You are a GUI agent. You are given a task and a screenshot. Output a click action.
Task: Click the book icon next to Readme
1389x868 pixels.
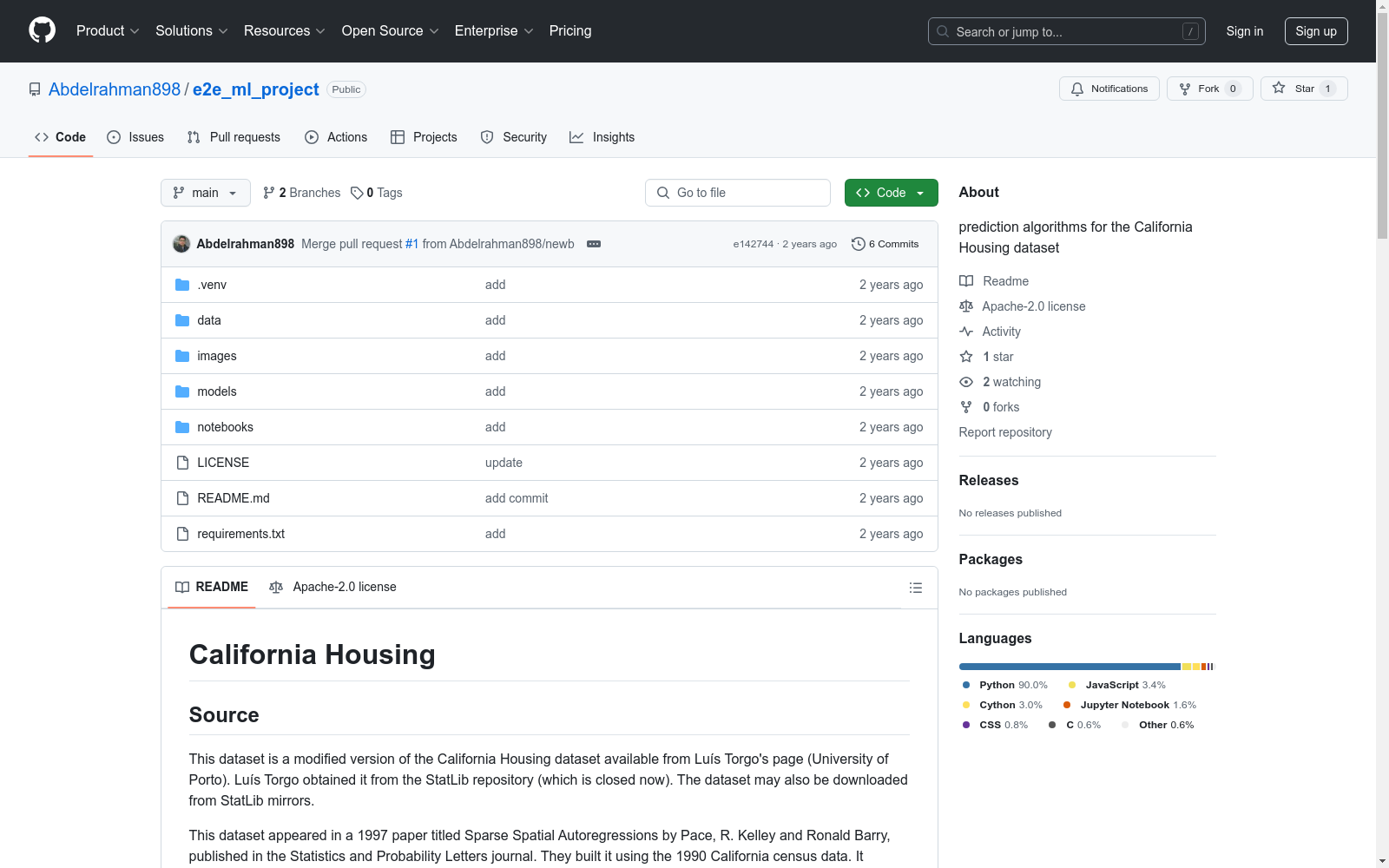pos(966,281)
